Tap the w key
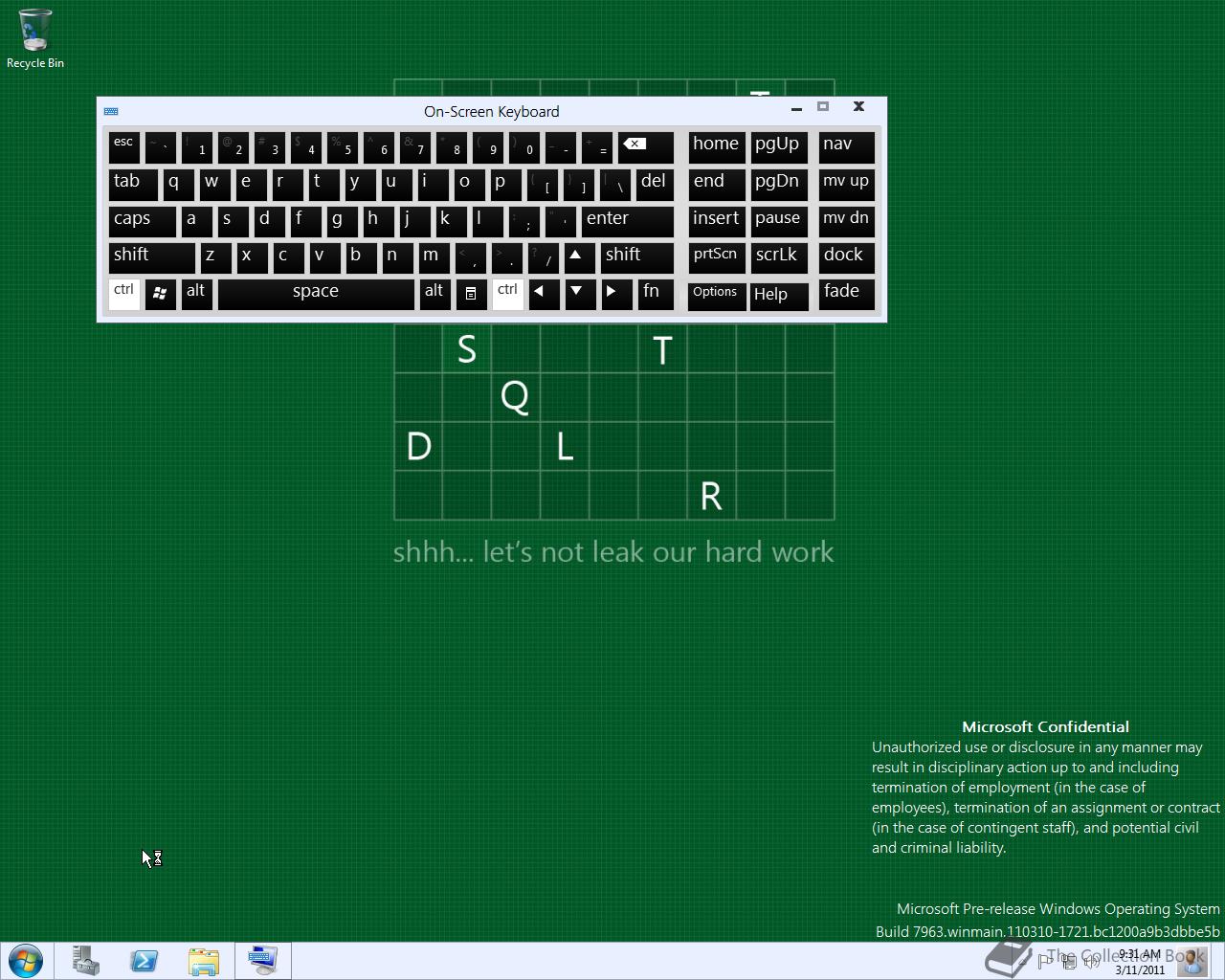1225x980 pixels. (x=215, y=184)
